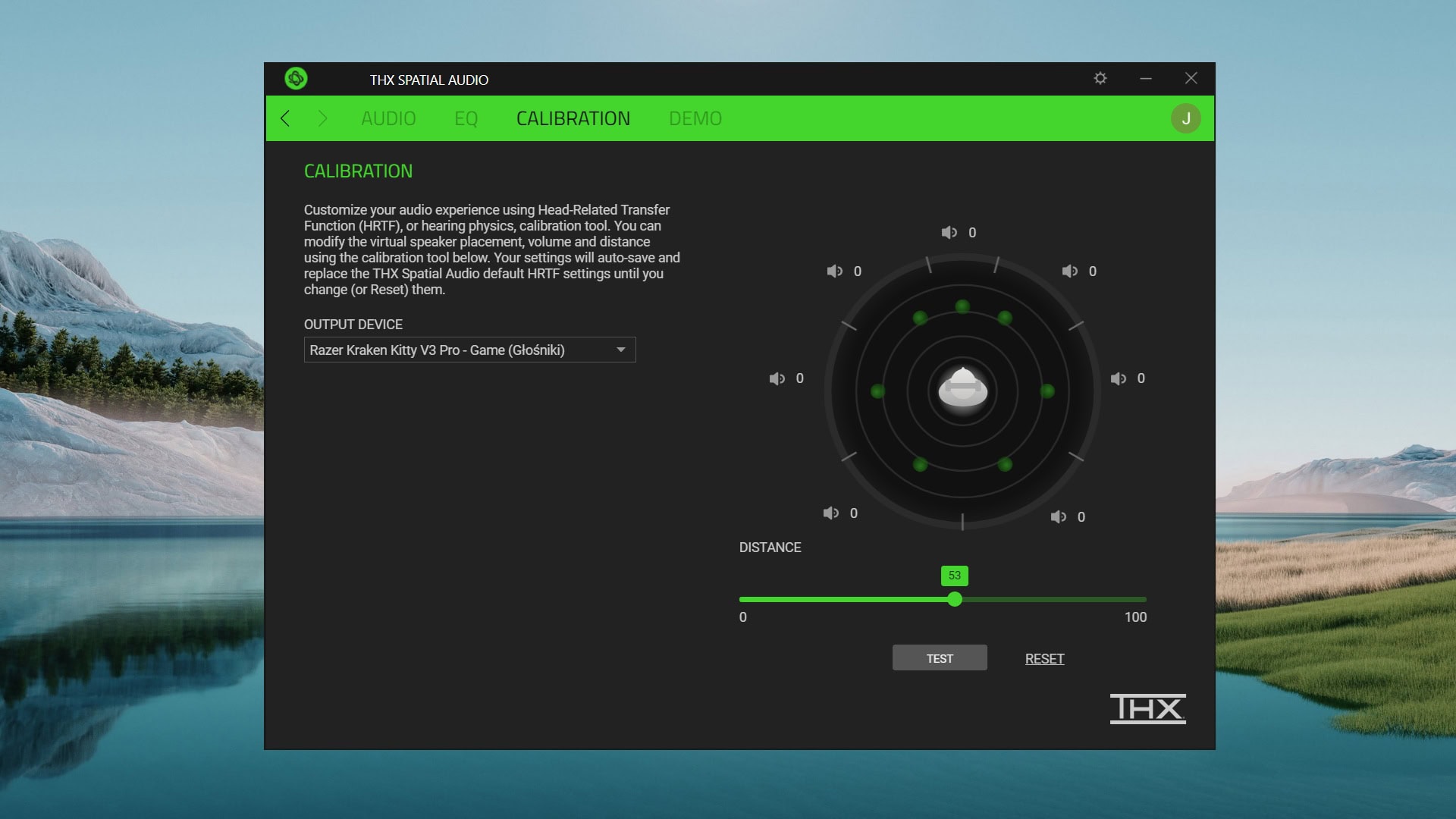Click the front center speaker volume icon
Viewport: 1456px width, 819px height.
click(950, 233)
